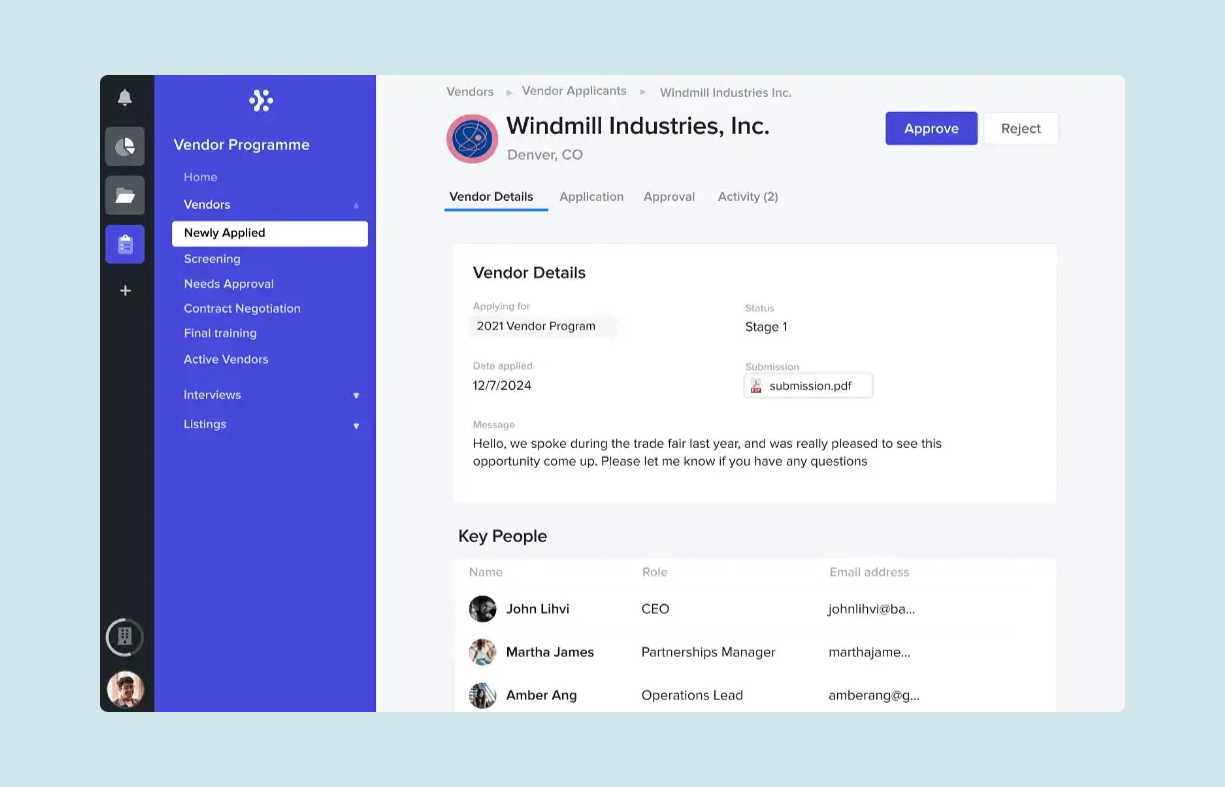The height and width of the screenshot is (787, 1225).
Task: Select Newly Applied in the sidebar
Action: 270,233
